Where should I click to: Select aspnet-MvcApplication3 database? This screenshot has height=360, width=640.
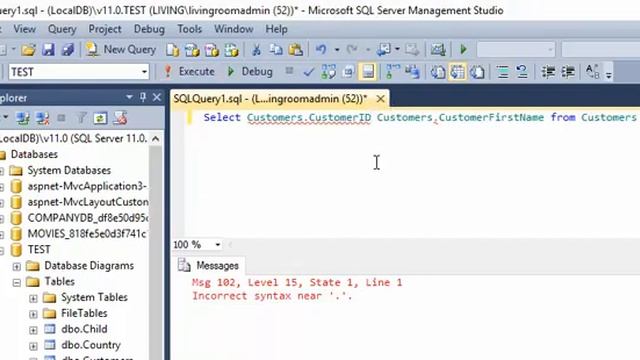click(87, 186)
